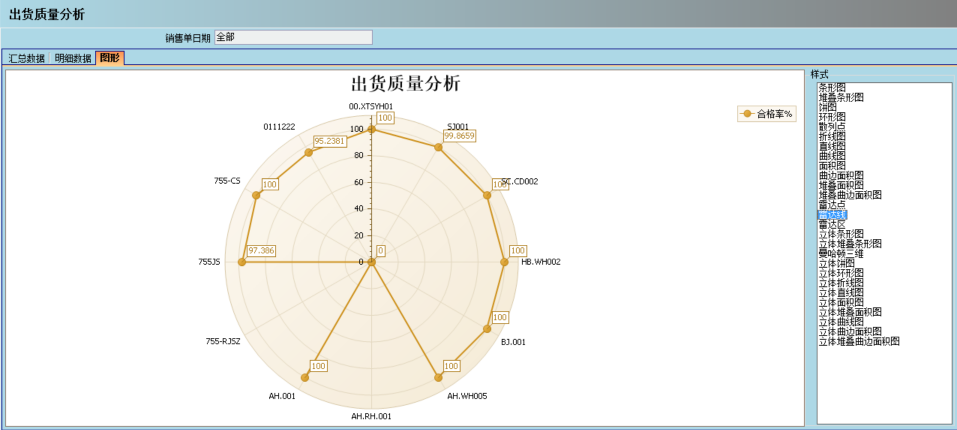The image size is (957, 430).
Task: Click the 出货质量分析 chart title
Action: 405,85
